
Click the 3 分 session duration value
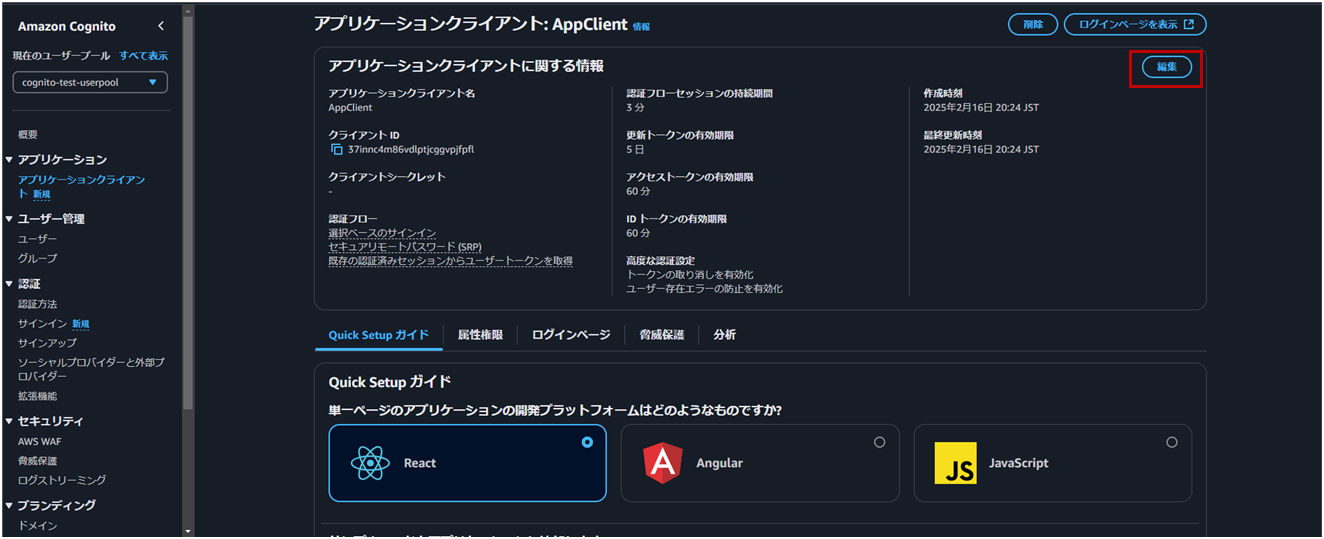pos(636,107)
